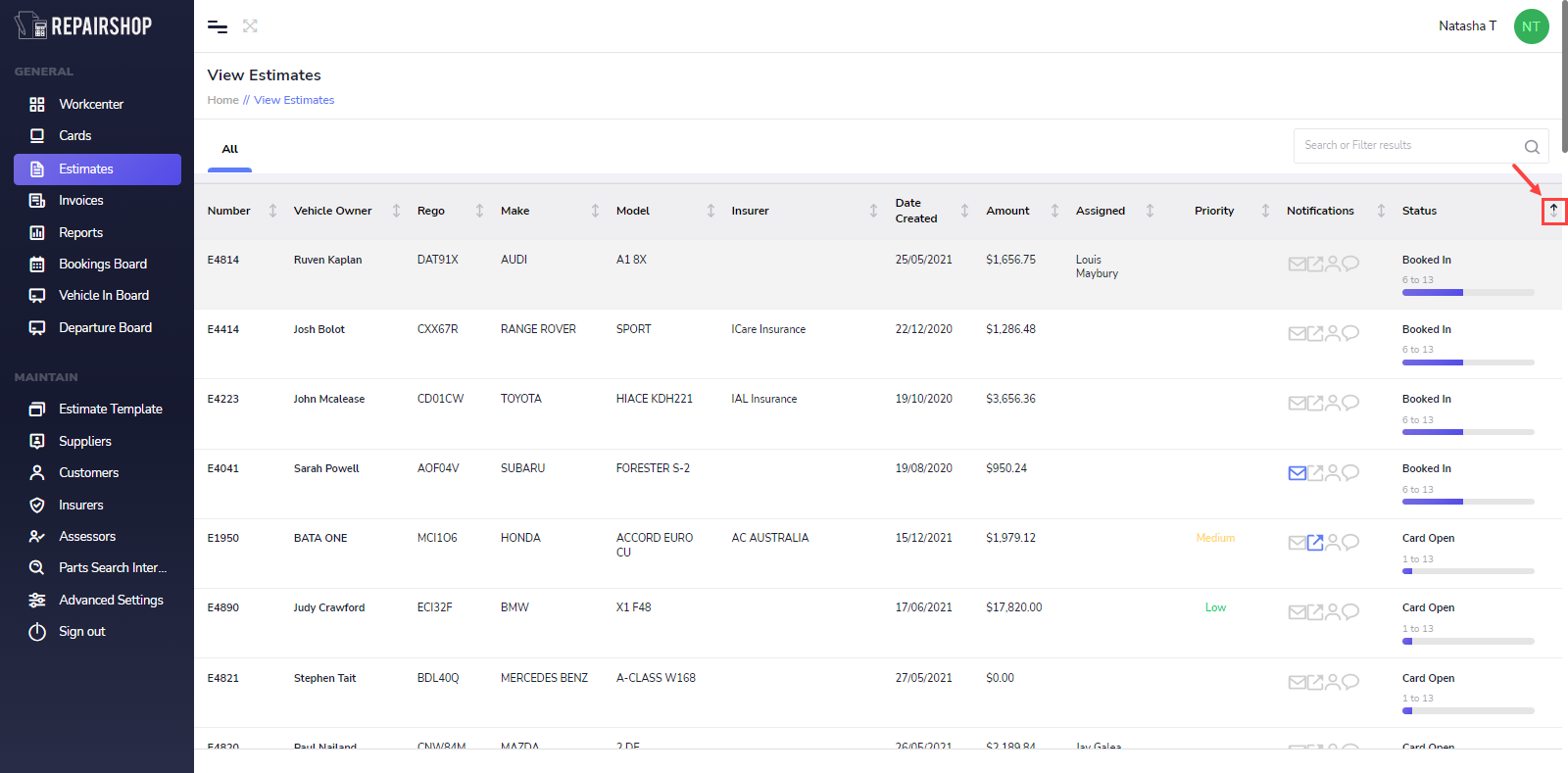Click person icon in Josh Bolot row
Viewport: 1568px width, 773px height.
click(x=1333, y=333)
